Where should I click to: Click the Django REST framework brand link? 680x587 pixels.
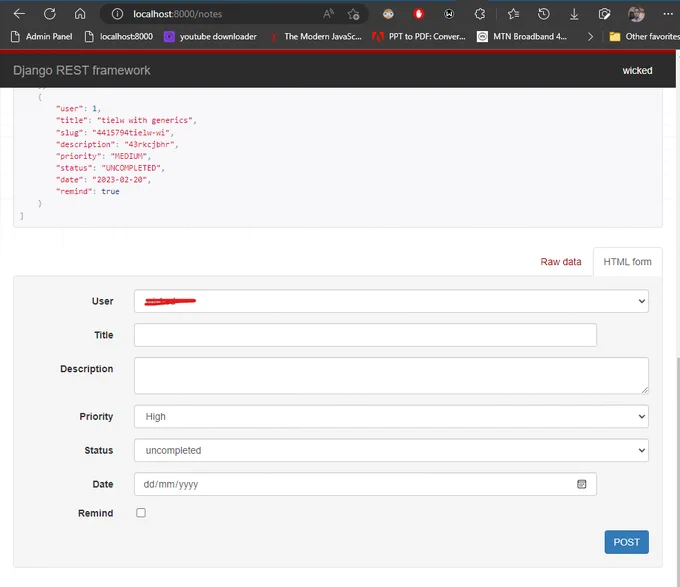(82, 70)
